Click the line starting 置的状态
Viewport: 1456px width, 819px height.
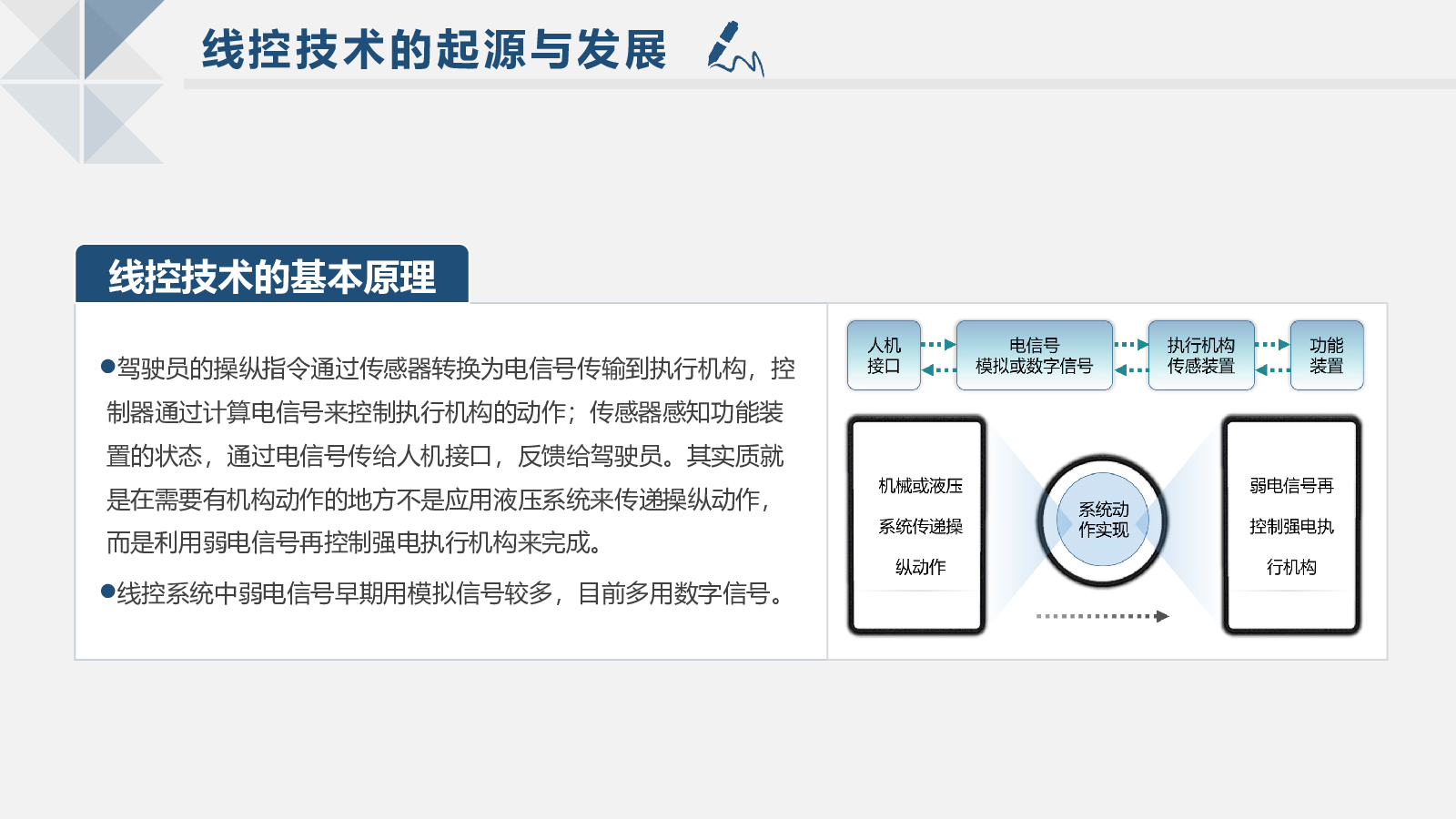click(x=445, y=456)
